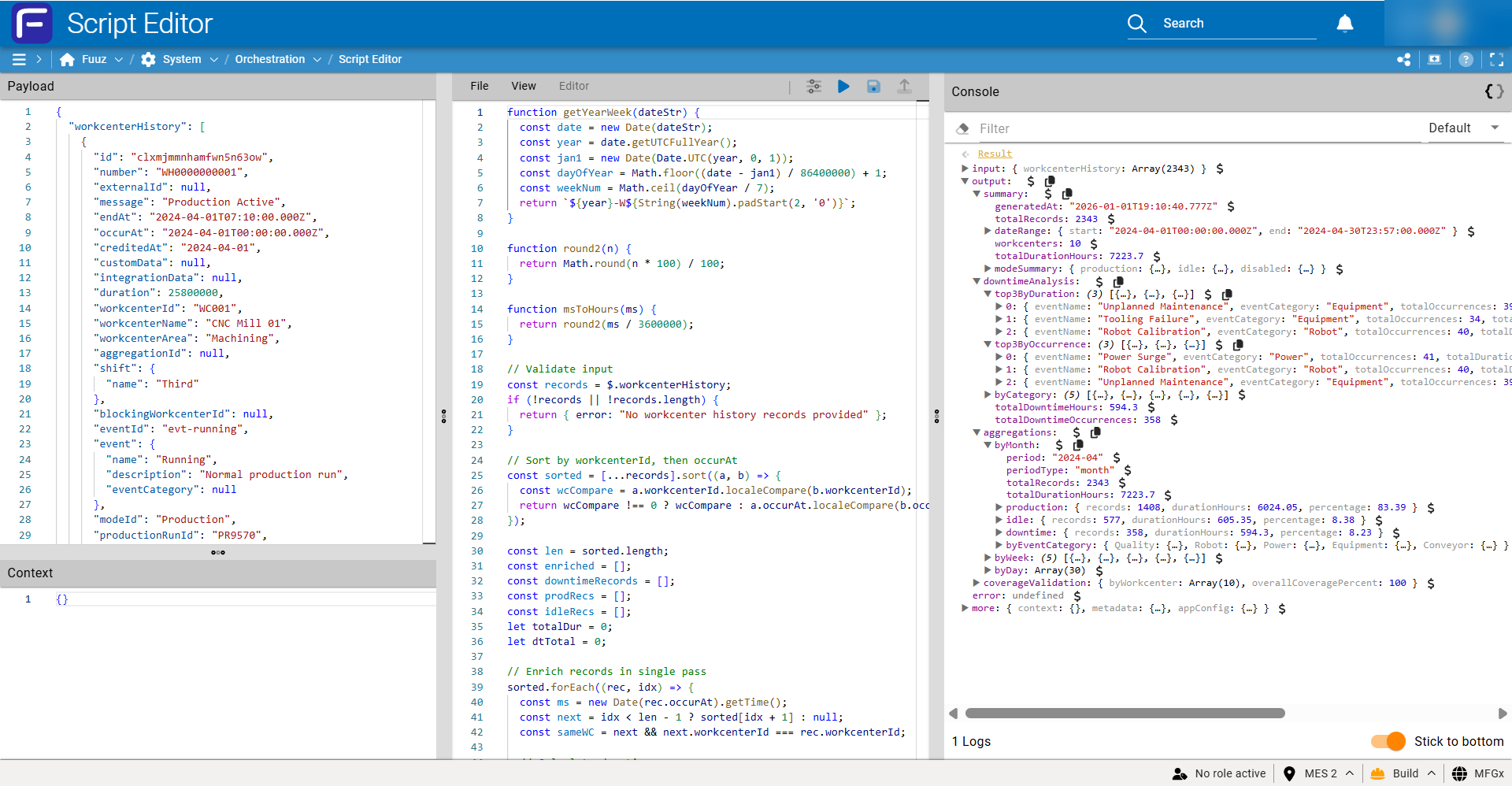Collapse the output node
Image resolution: width=1512 pixels, height=786 pixels.
pos(965,181)
